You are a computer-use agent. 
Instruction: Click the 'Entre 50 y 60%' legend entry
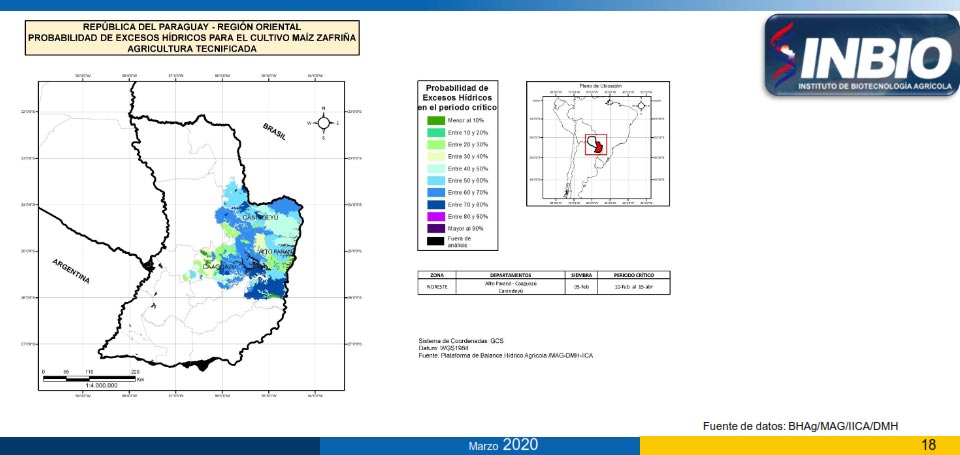click(467, 180)
